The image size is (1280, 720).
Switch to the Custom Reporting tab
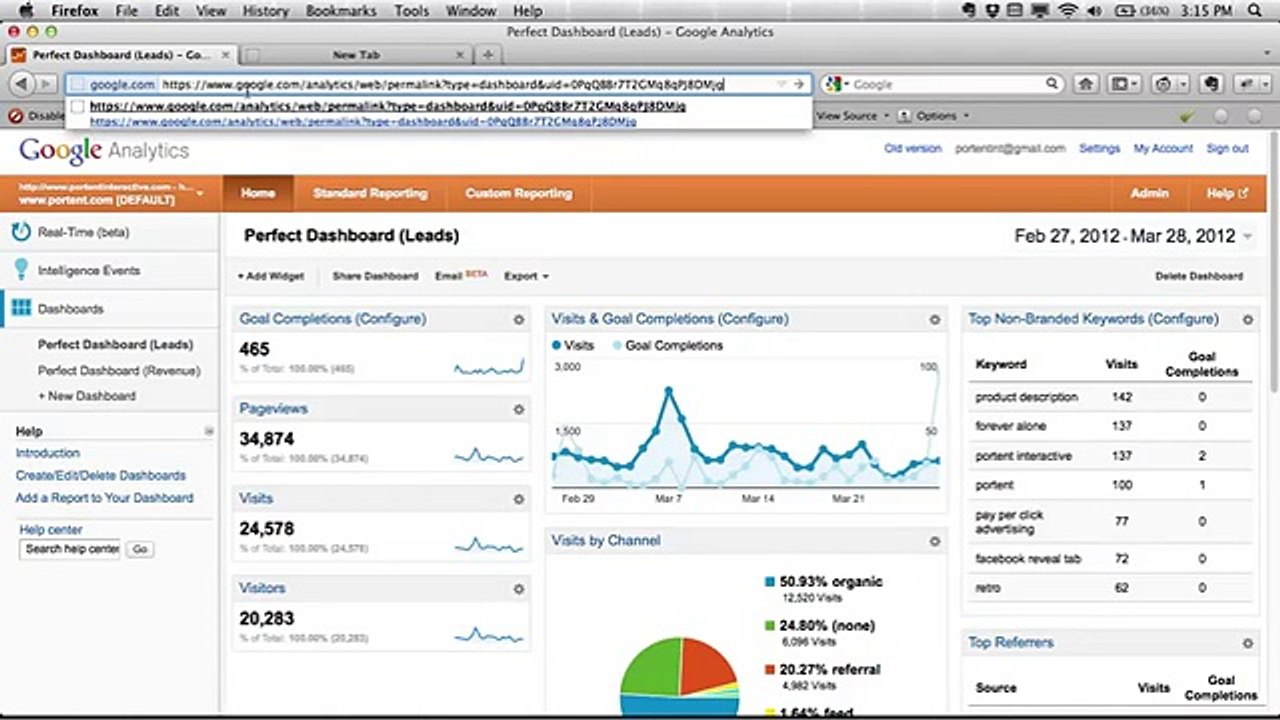tap(519, 193)
